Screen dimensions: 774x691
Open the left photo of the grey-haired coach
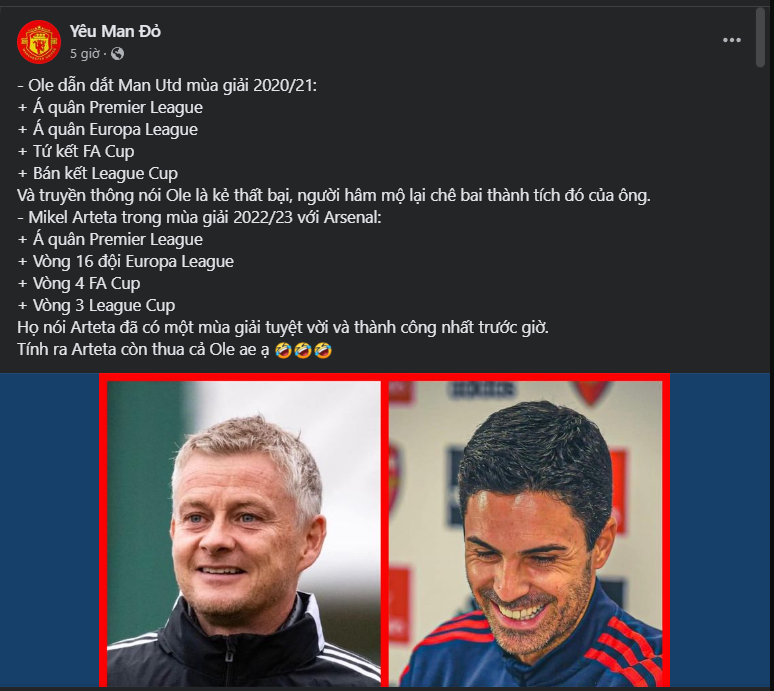244,533
